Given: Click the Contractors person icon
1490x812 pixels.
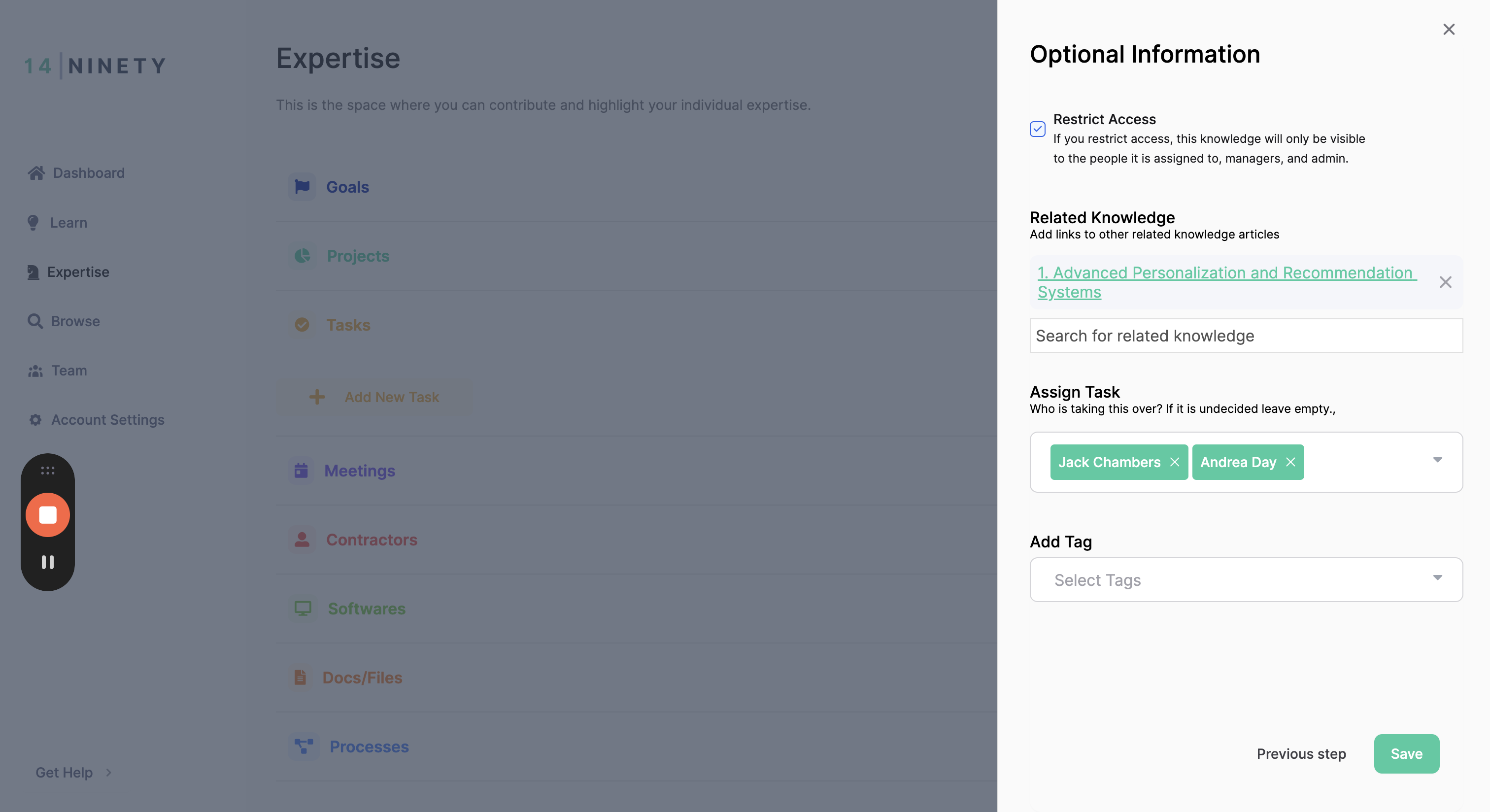Looking at the screenshot, I should tap(302, 539).
